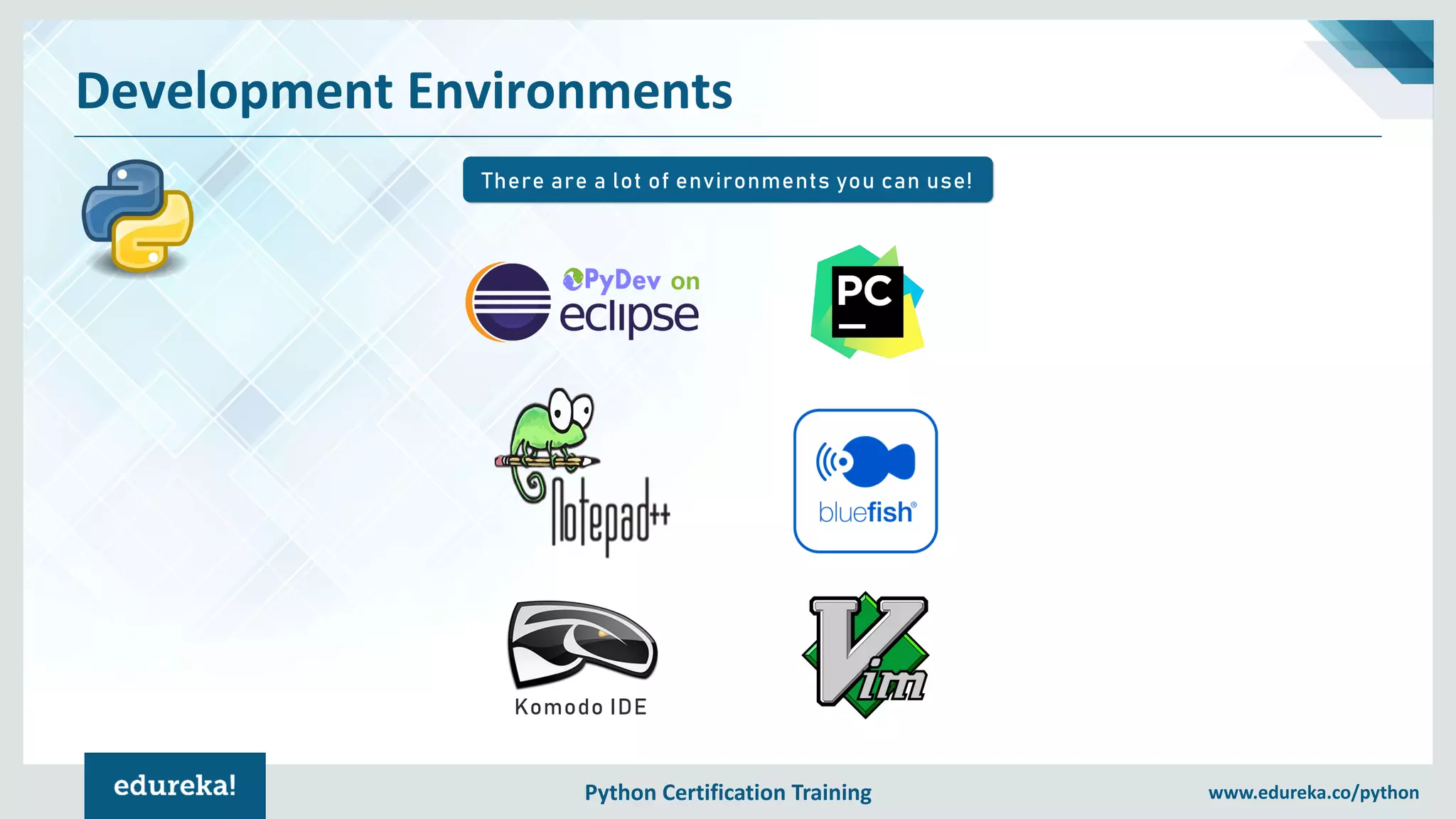
Task: Open the www.edureka.co/python link
Action: click(x=1314, y=793)
